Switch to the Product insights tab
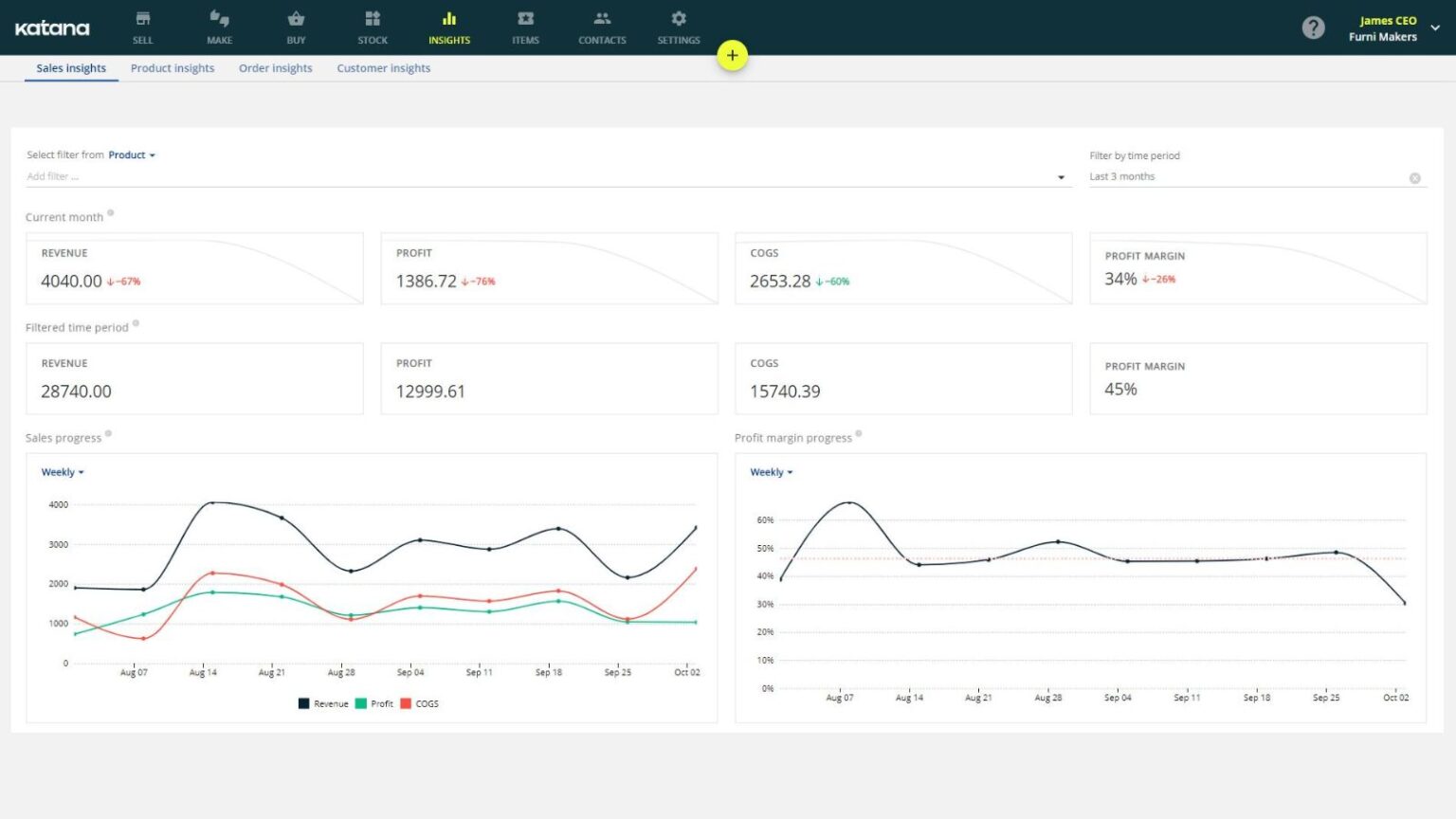The height and width of the screenshot is (819, 1456). [x=173, y=68]
